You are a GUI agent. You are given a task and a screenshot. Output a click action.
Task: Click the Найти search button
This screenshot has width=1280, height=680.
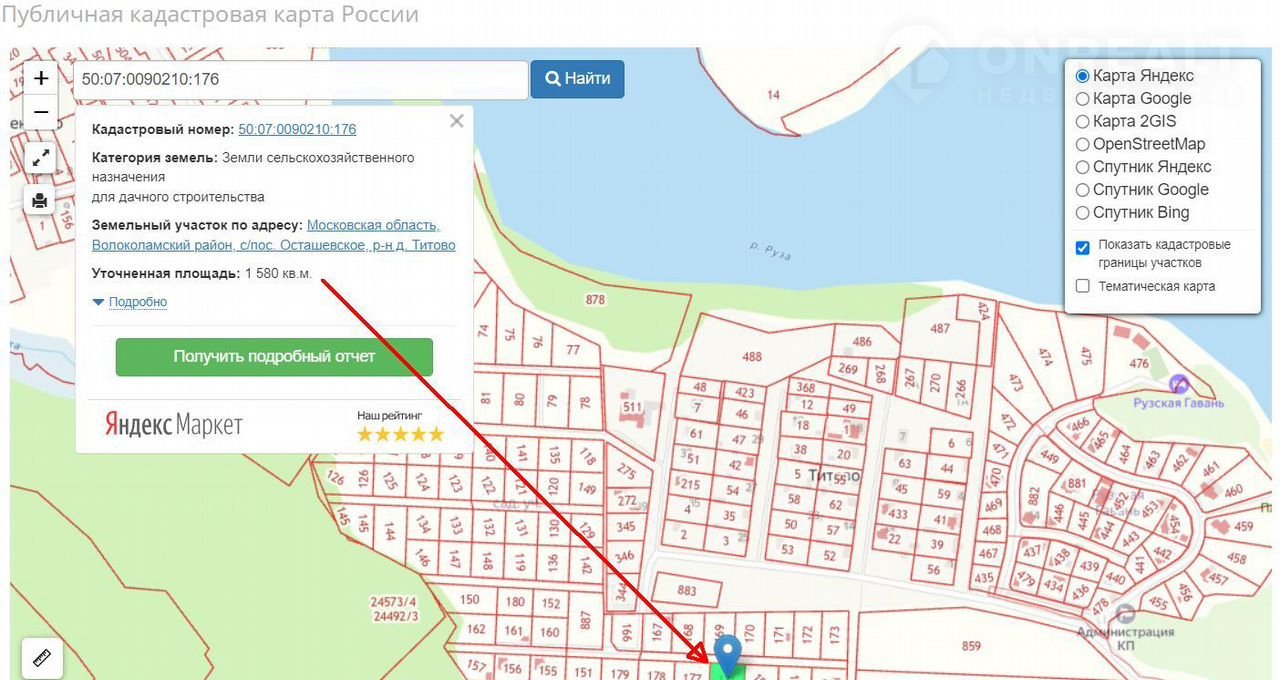pos(577,79)
